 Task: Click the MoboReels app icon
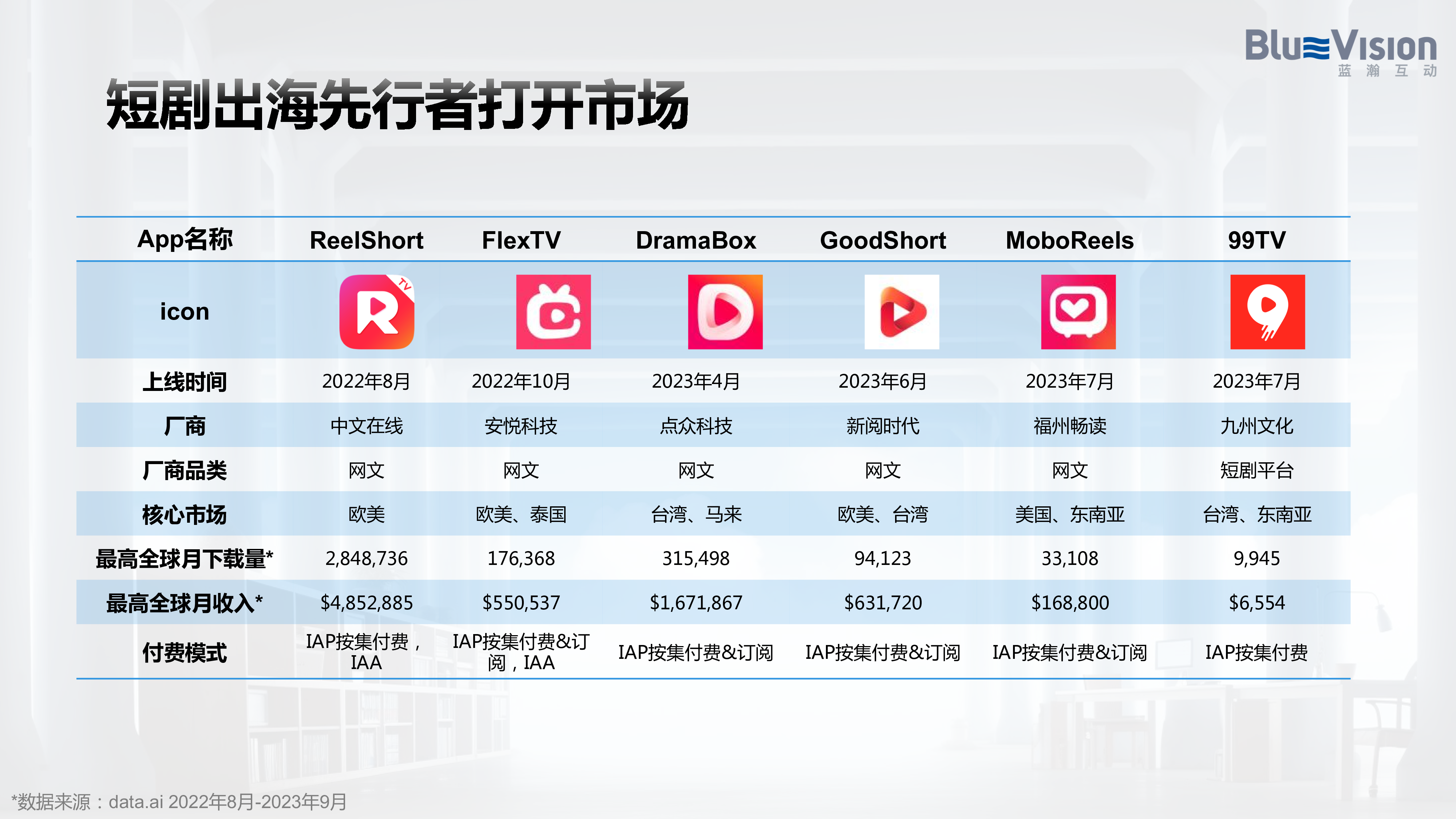[1079, 312]
